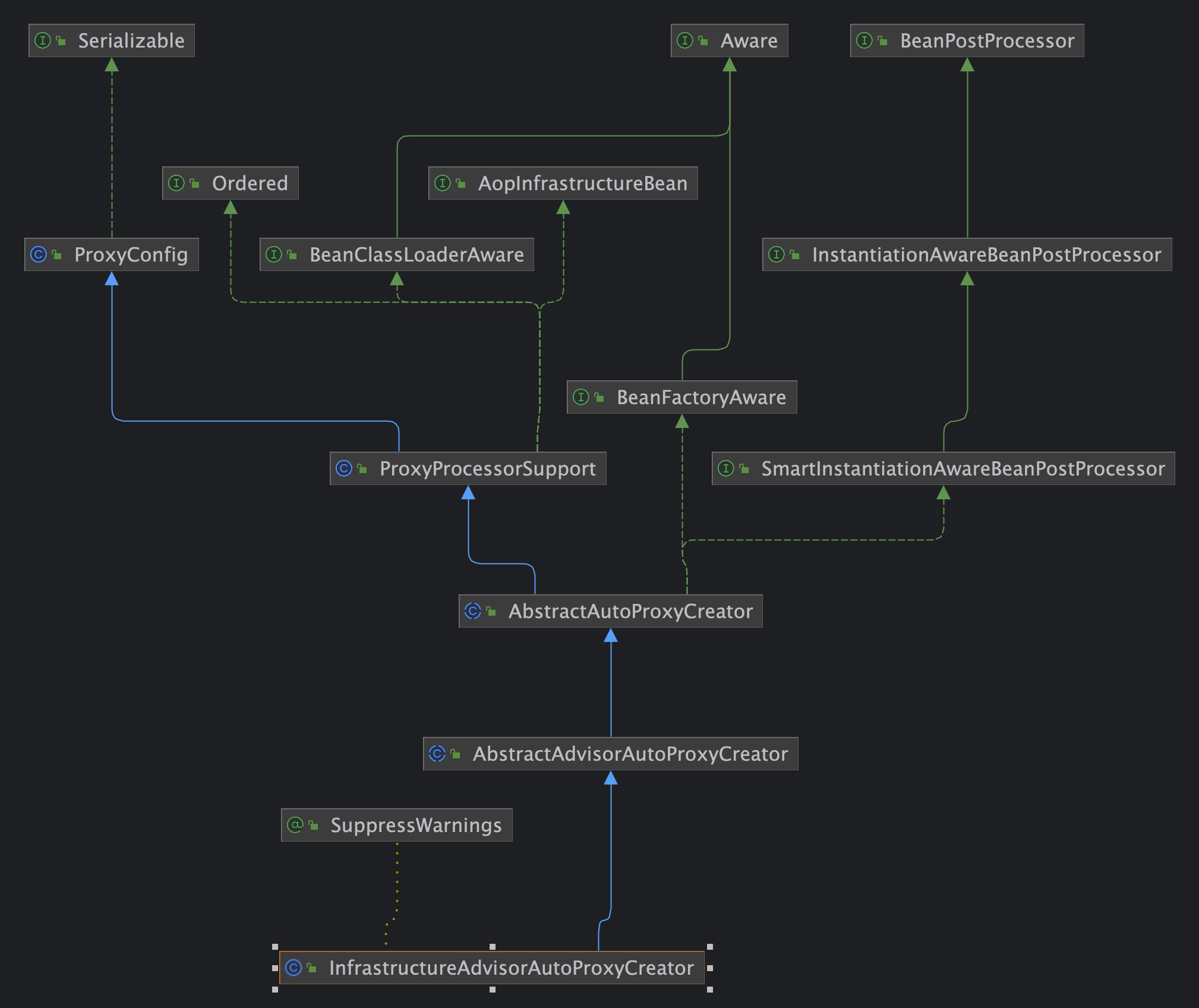Click the Aware visibility lock icon
This screenshot has width=1199, height=1008.
pyautogui.click(x=703, y=40)
